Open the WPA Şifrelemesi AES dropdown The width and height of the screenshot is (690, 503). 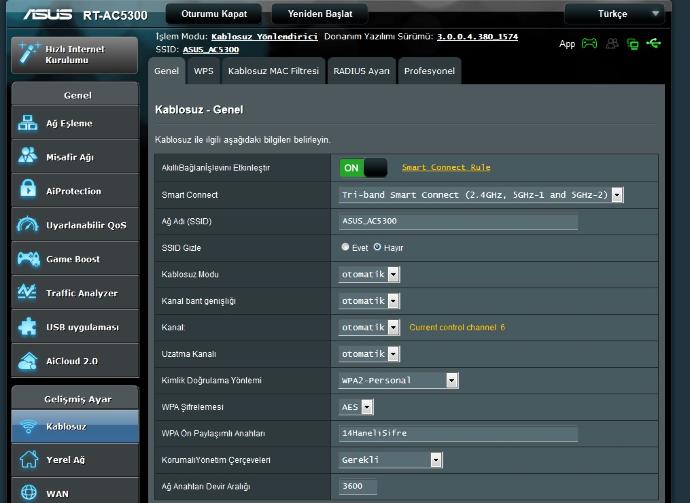(356, 407)
